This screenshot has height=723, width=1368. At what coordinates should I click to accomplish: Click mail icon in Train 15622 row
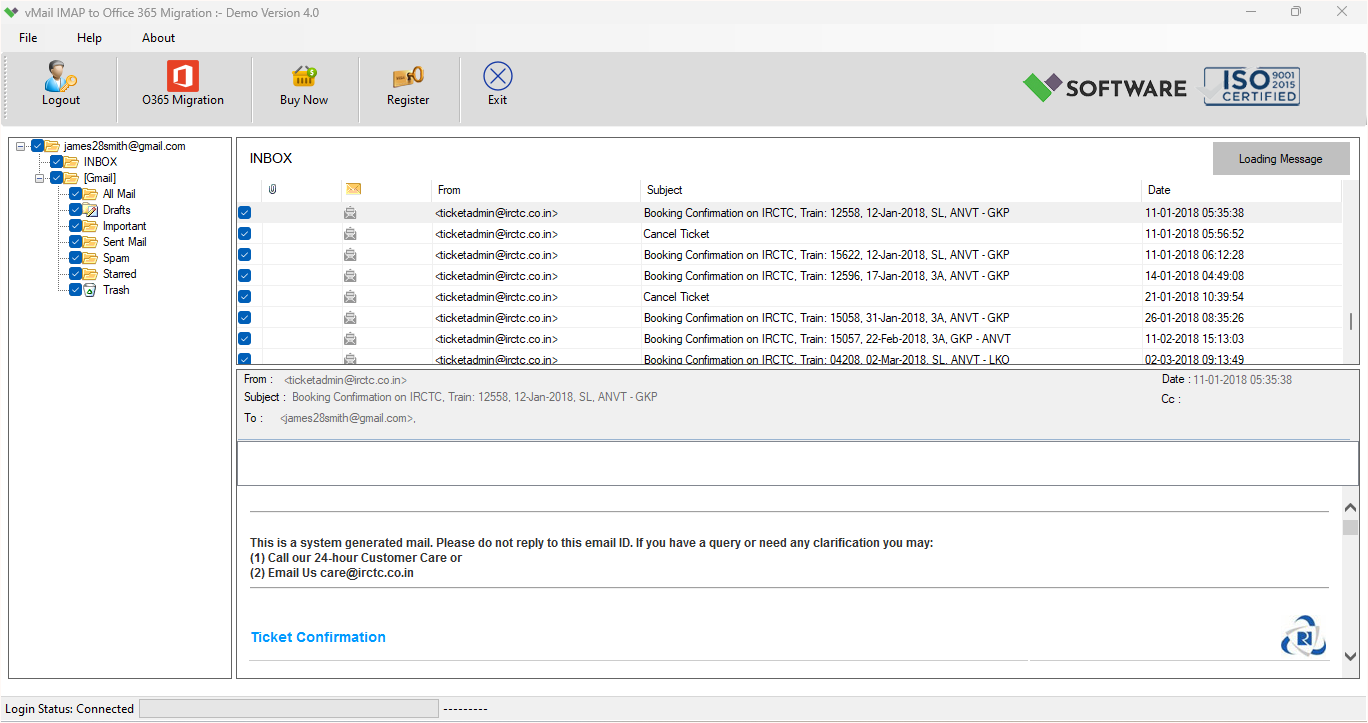click(350, 255)
